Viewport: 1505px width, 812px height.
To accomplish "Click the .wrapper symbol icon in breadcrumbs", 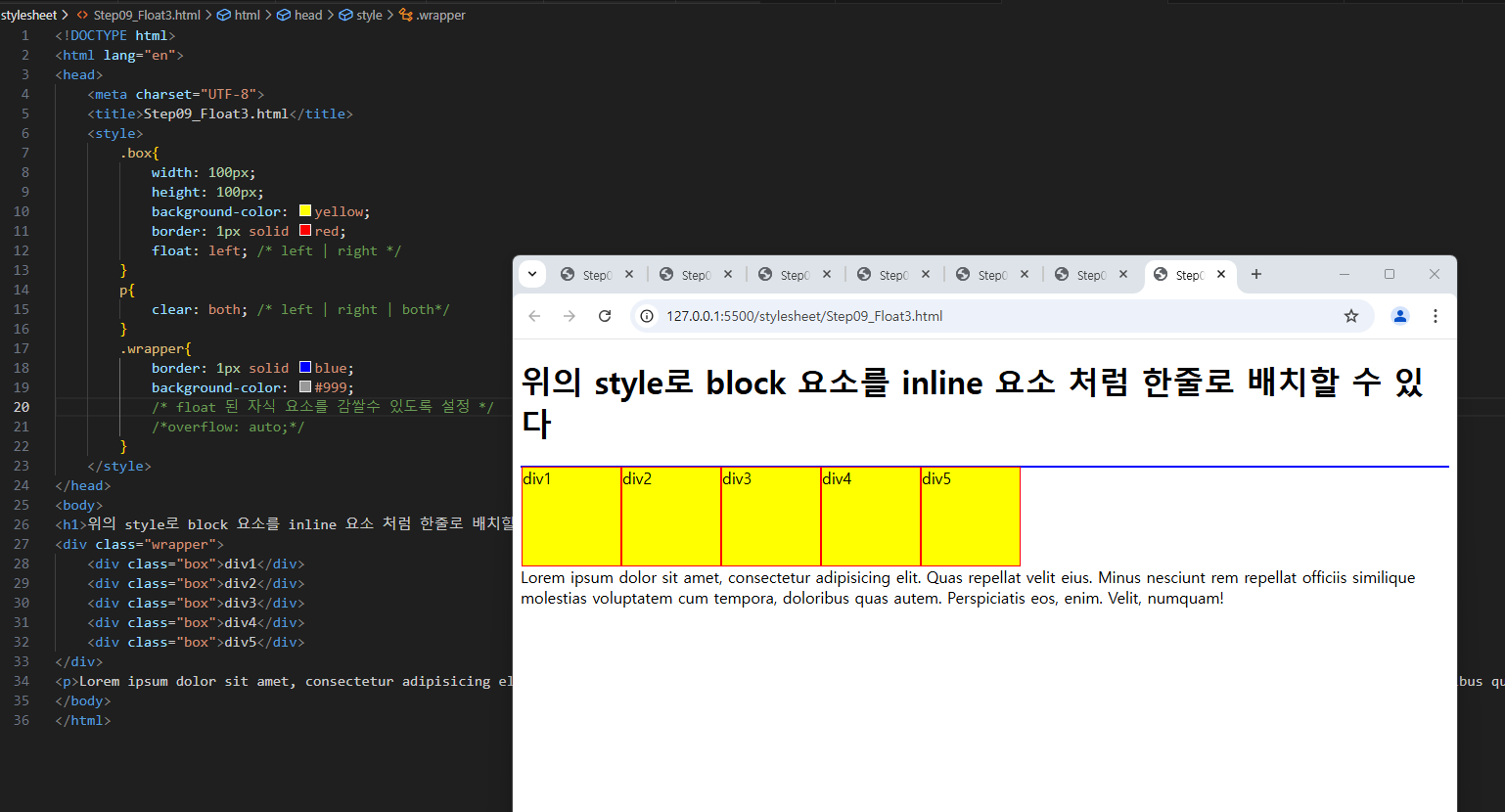I will 405,15.
